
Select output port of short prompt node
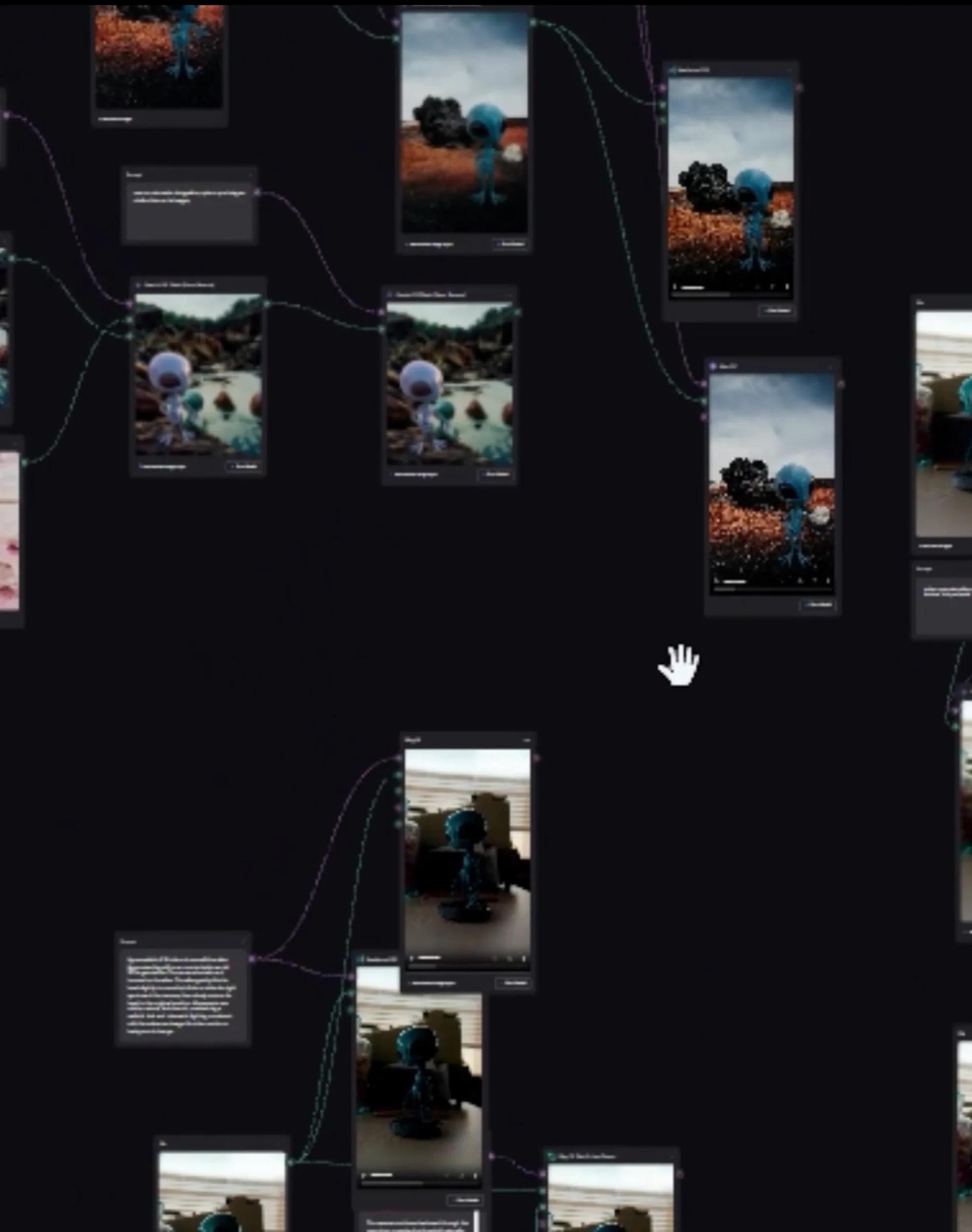point(257,192)
